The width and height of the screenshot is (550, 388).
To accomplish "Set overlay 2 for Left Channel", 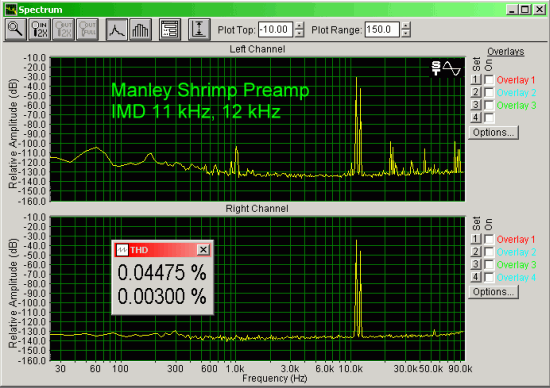I will [x=475, y=92].
